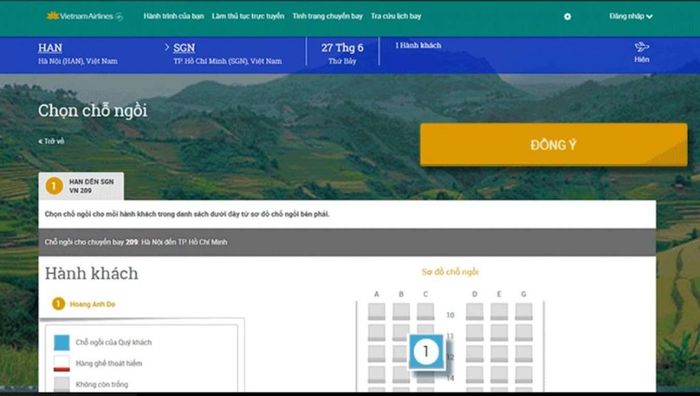Image resolution: width=700 pixels, height=396 pixels.
Task: Click 'TP Hồ Chí Minh (SGN), Việt Nam' text
Action: click(227, 61)
